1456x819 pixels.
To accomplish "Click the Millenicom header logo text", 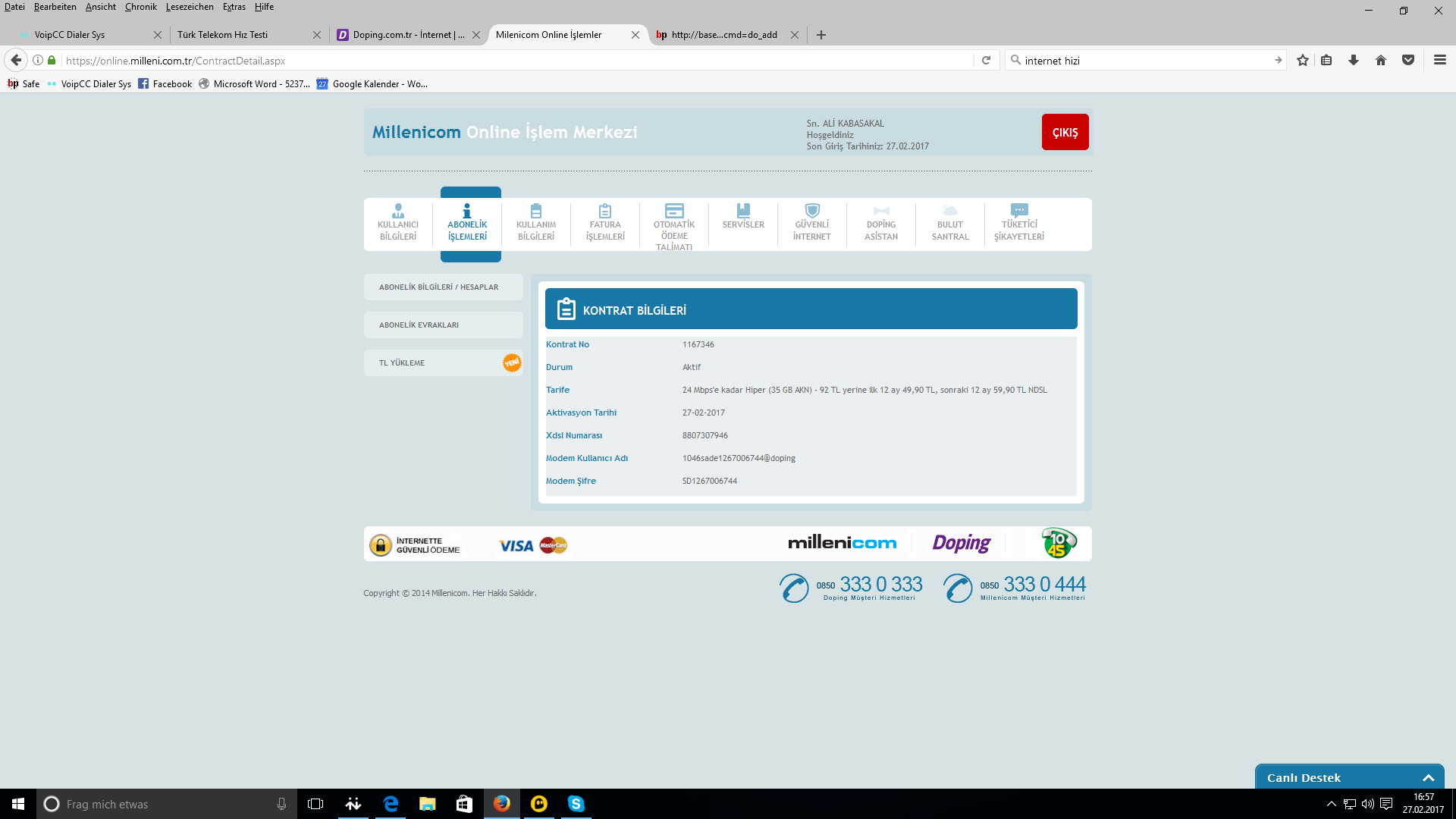I will [x=416, y=132].
